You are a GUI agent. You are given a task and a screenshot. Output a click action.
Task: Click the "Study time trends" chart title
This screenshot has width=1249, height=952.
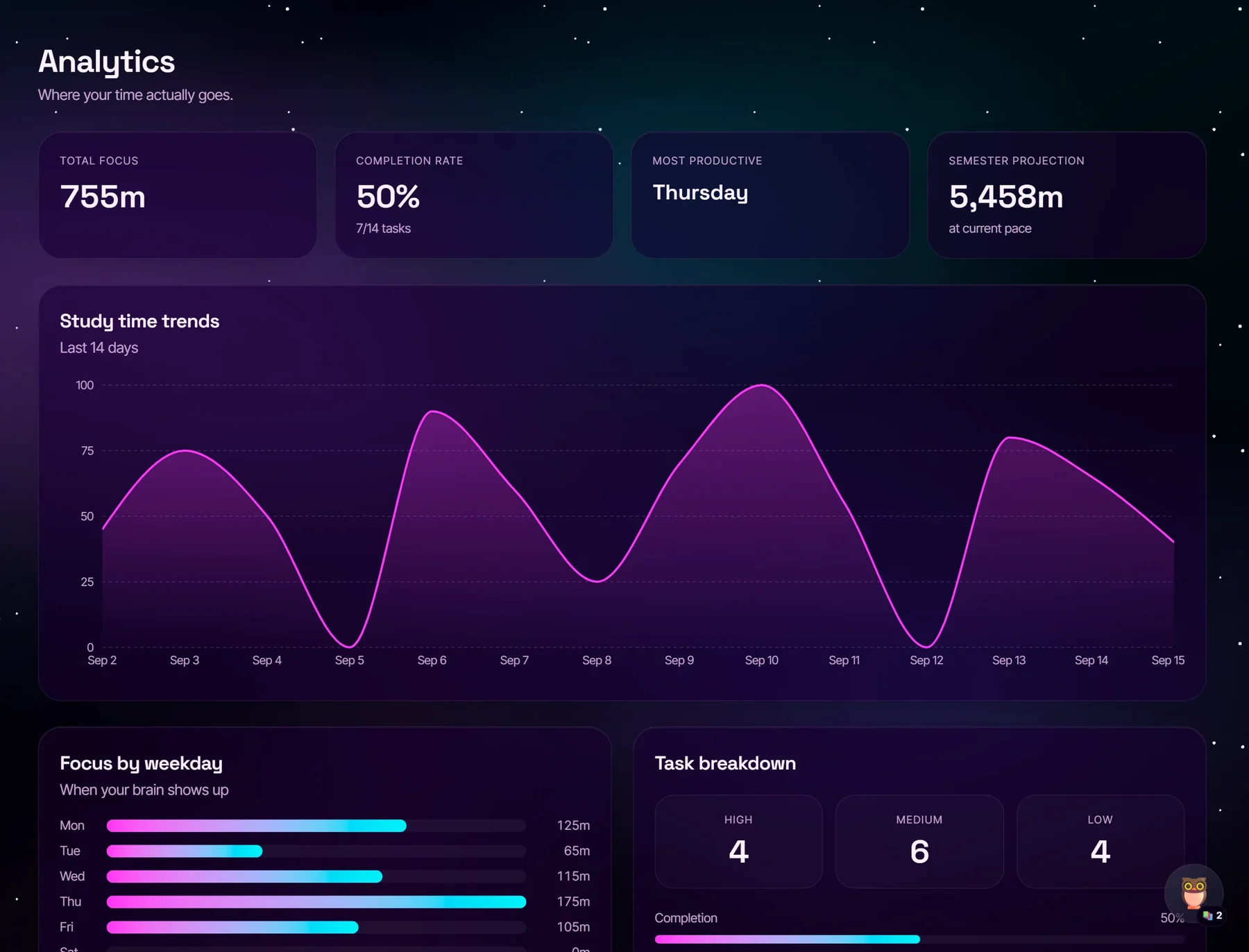click(x=139, y=321)
